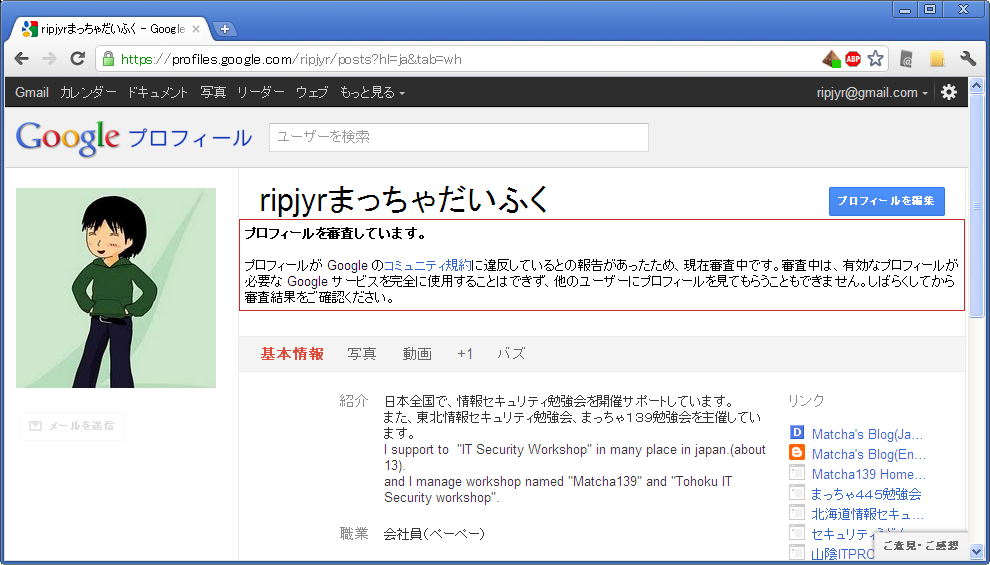This screenshot has height=565, width=990.
Task: Open Matcha's Blog(En… link
Action: [x=869, y=455]
